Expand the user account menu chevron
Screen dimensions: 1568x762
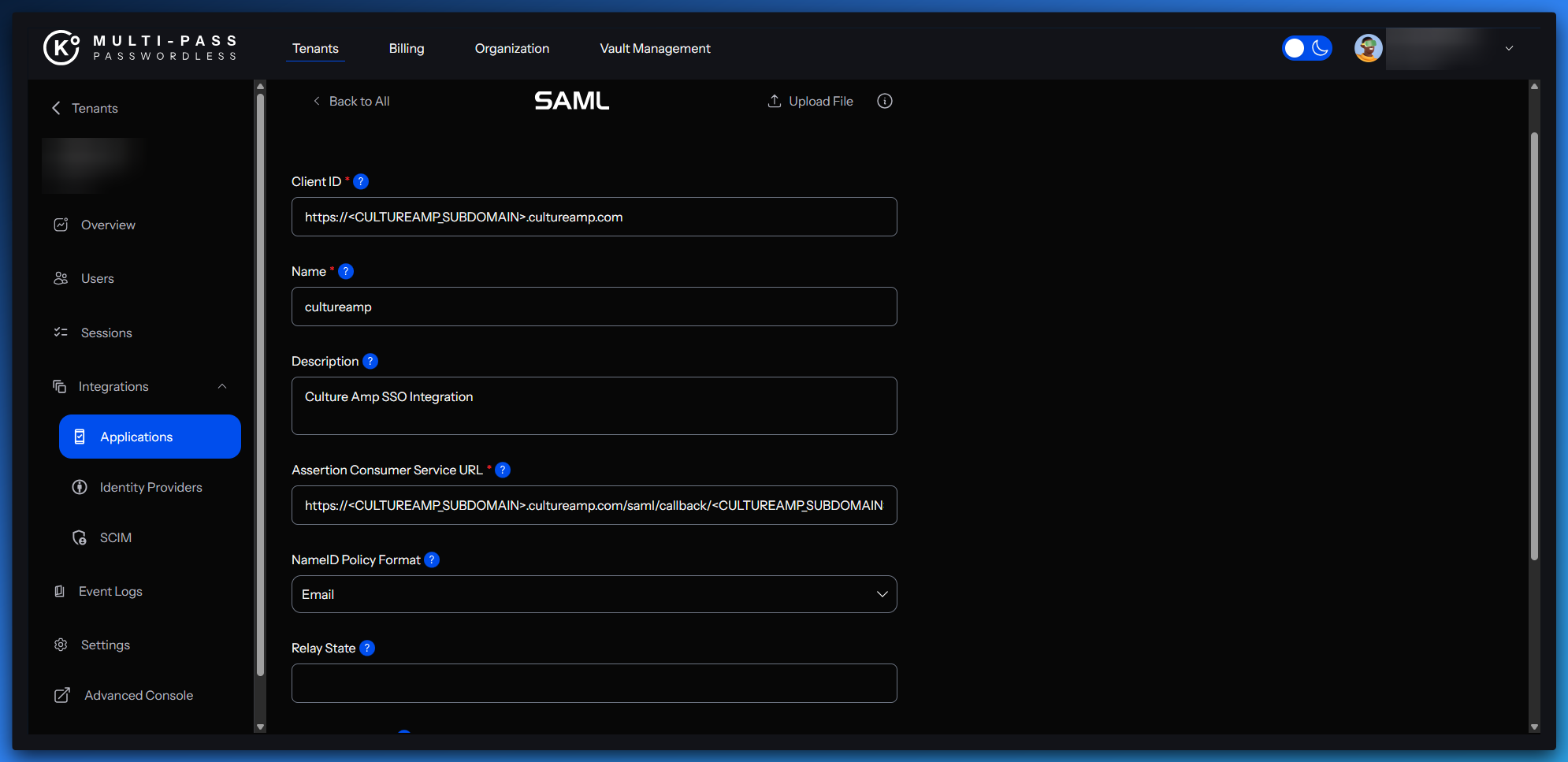1509,48
